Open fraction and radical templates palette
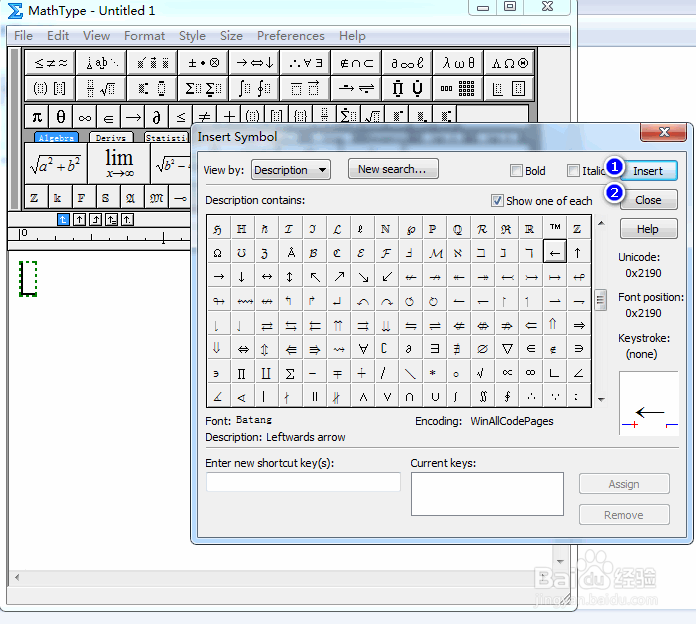This screenshot has width=696, height=624. (x=101, y=88)
